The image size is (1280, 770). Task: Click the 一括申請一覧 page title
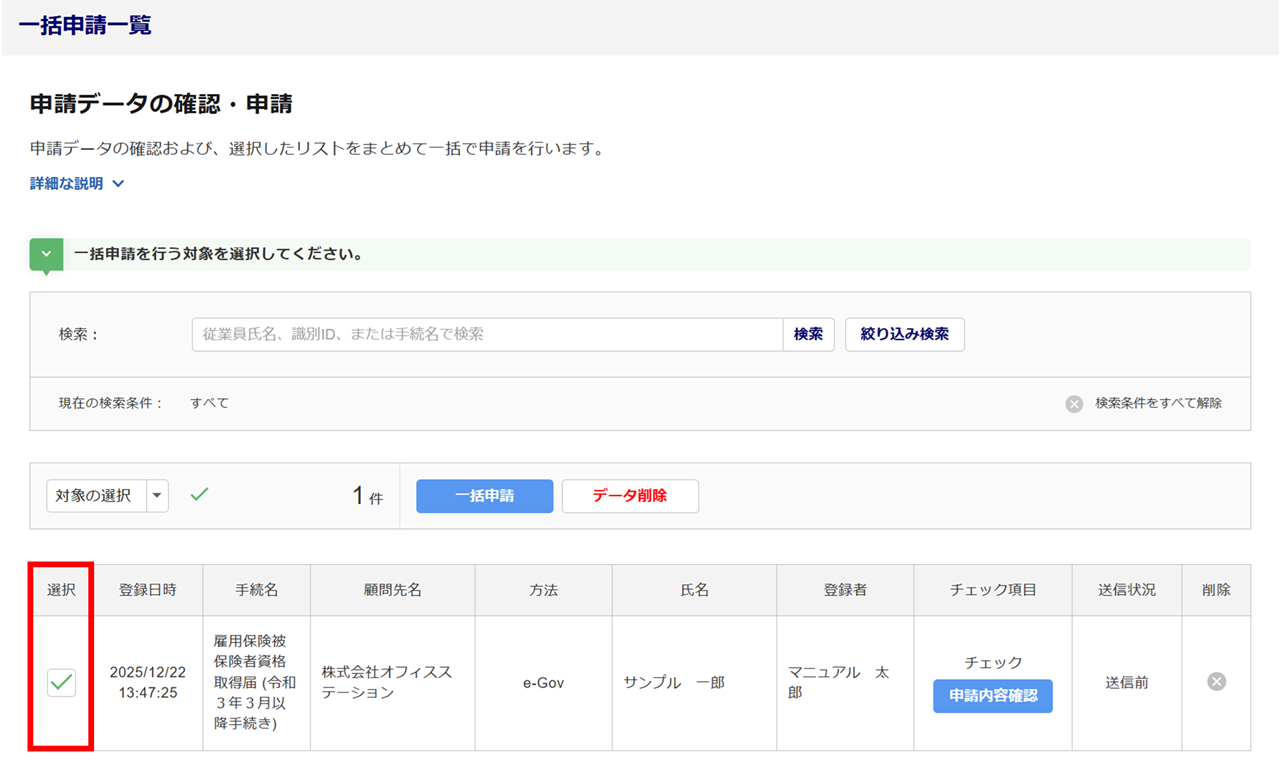(x=85, y=26)
